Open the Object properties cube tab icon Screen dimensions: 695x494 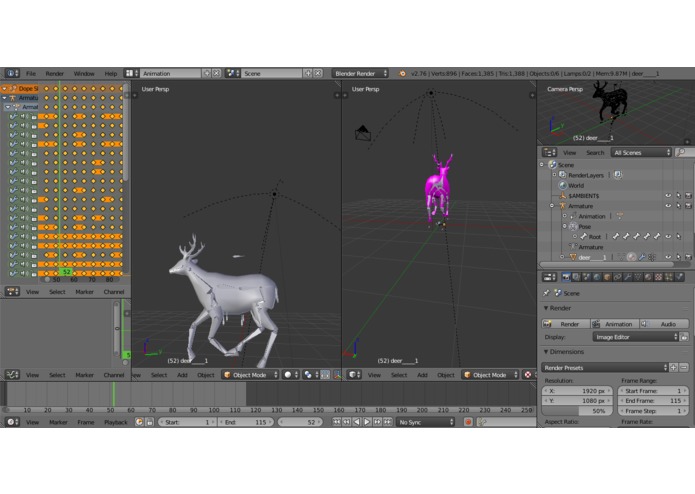click(607, 277)
